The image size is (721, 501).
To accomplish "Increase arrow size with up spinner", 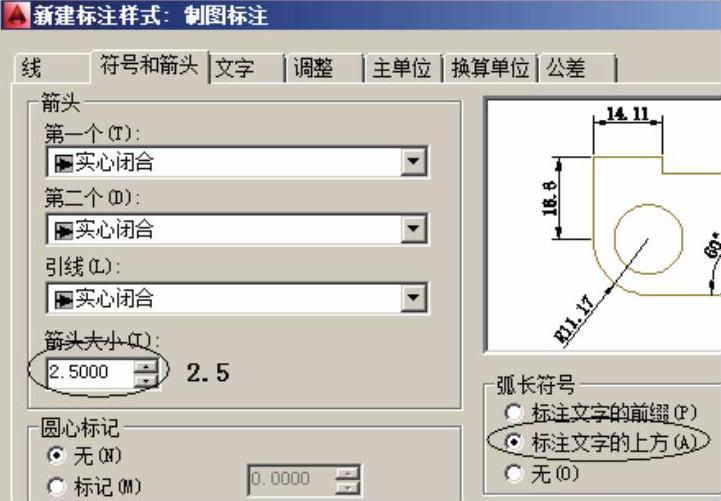I will click(x=146, y=367).
